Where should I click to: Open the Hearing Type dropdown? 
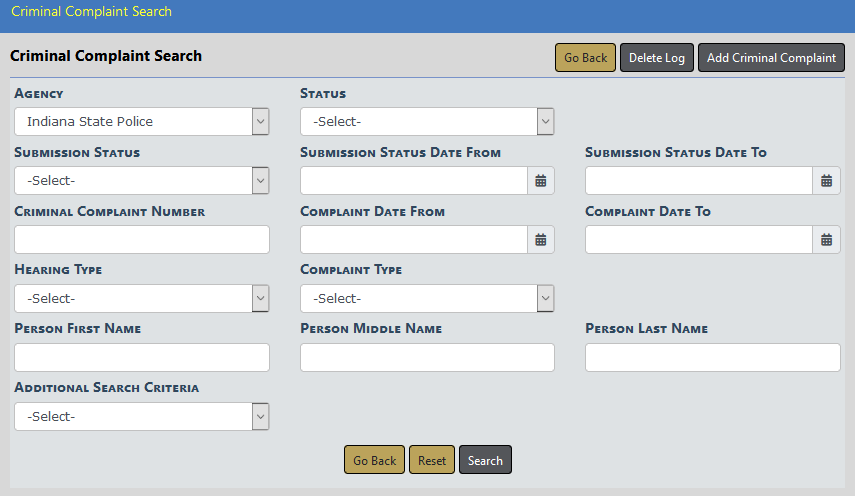142,299
